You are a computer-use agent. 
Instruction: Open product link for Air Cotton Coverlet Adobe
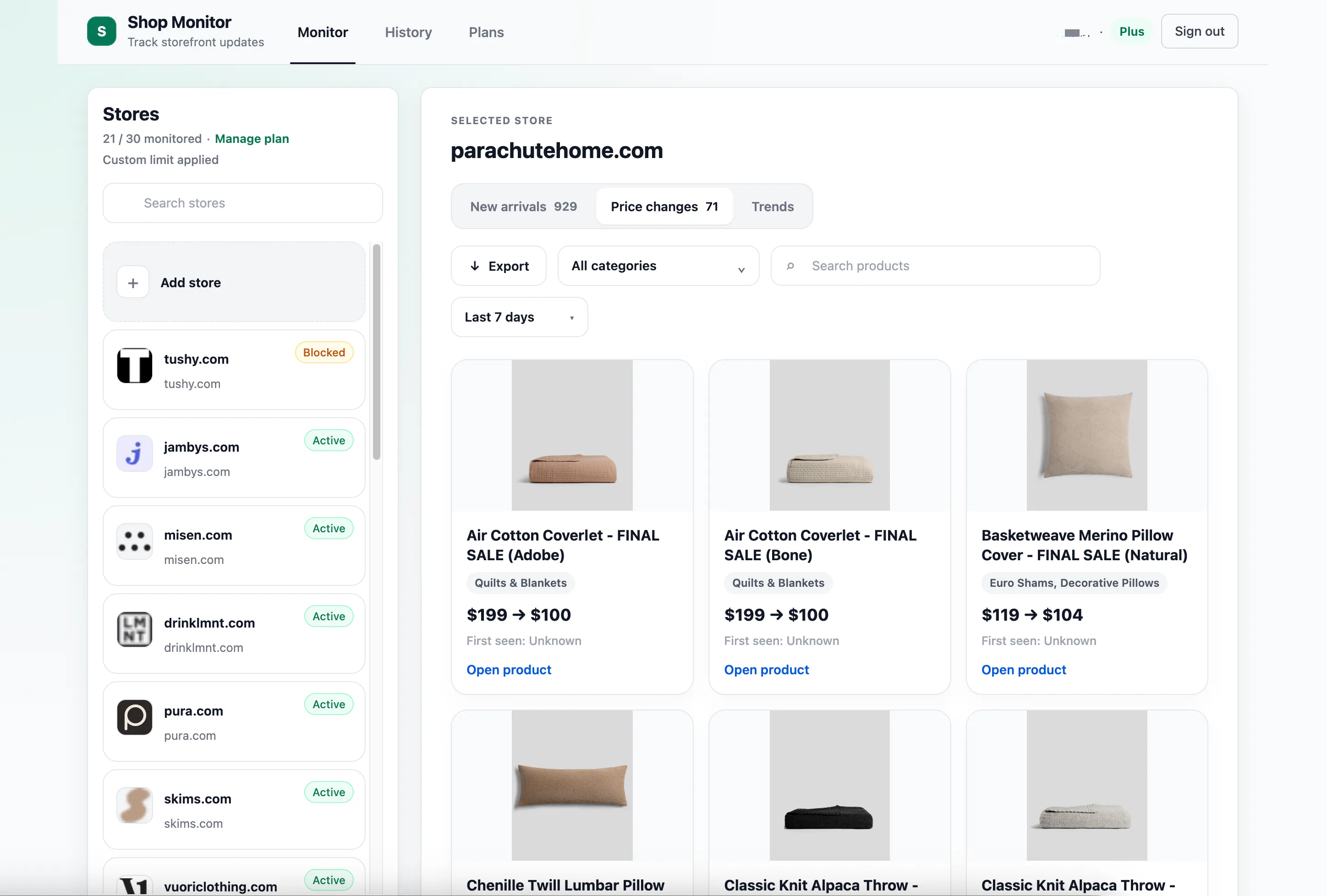509,670
